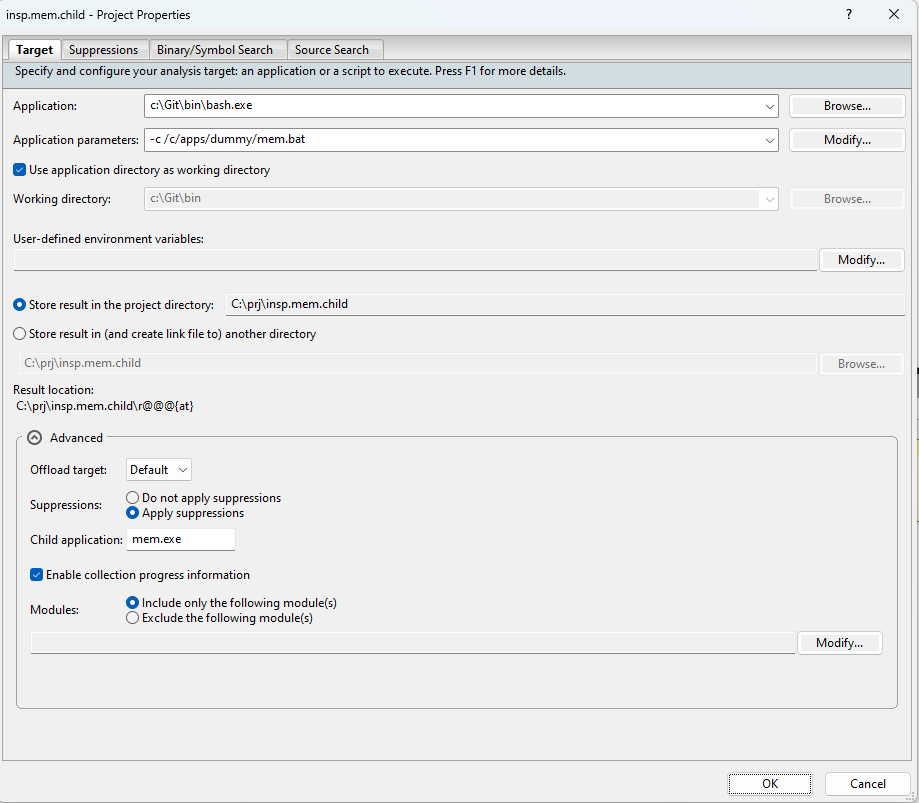Select Store result in another directory
The width and height of the screenshot is (919, 803).
[20, 334]
